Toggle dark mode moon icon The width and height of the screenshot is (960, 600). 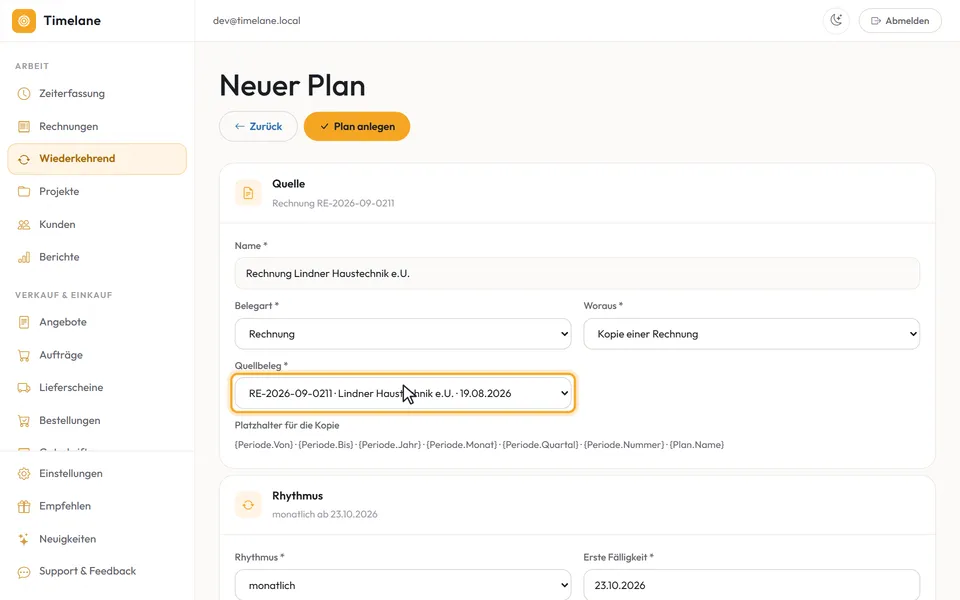point(836,20)
